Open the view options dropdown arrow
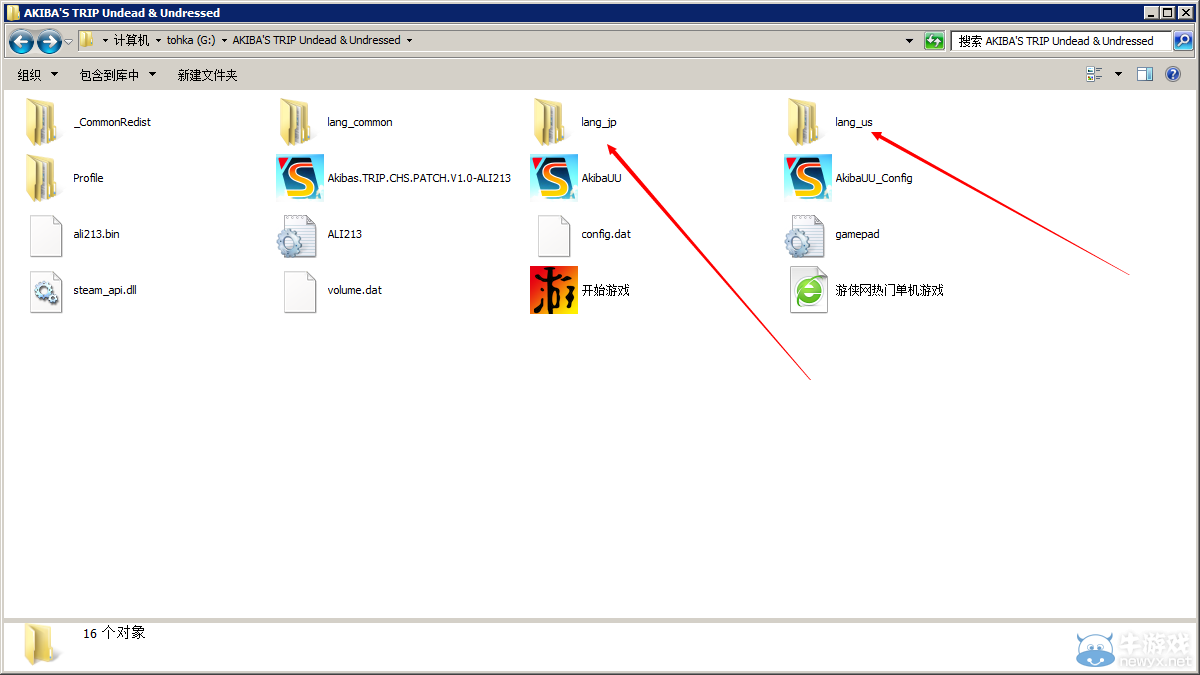The height and width of the screenshot is (675, 1200). pyautogui.click(x=1118, y=74)
